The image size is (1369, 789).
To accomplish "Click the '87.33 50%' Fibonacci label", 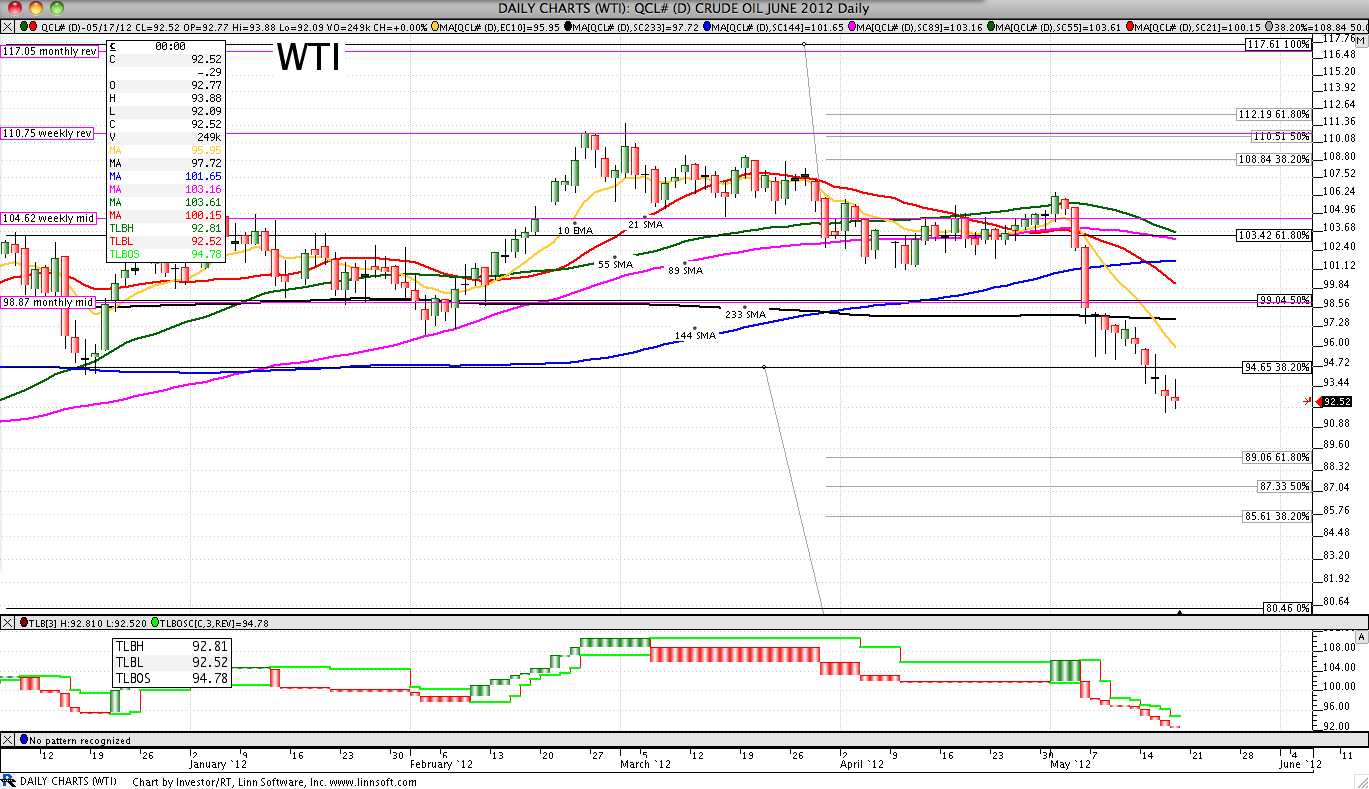I will tap(1283, 486).
